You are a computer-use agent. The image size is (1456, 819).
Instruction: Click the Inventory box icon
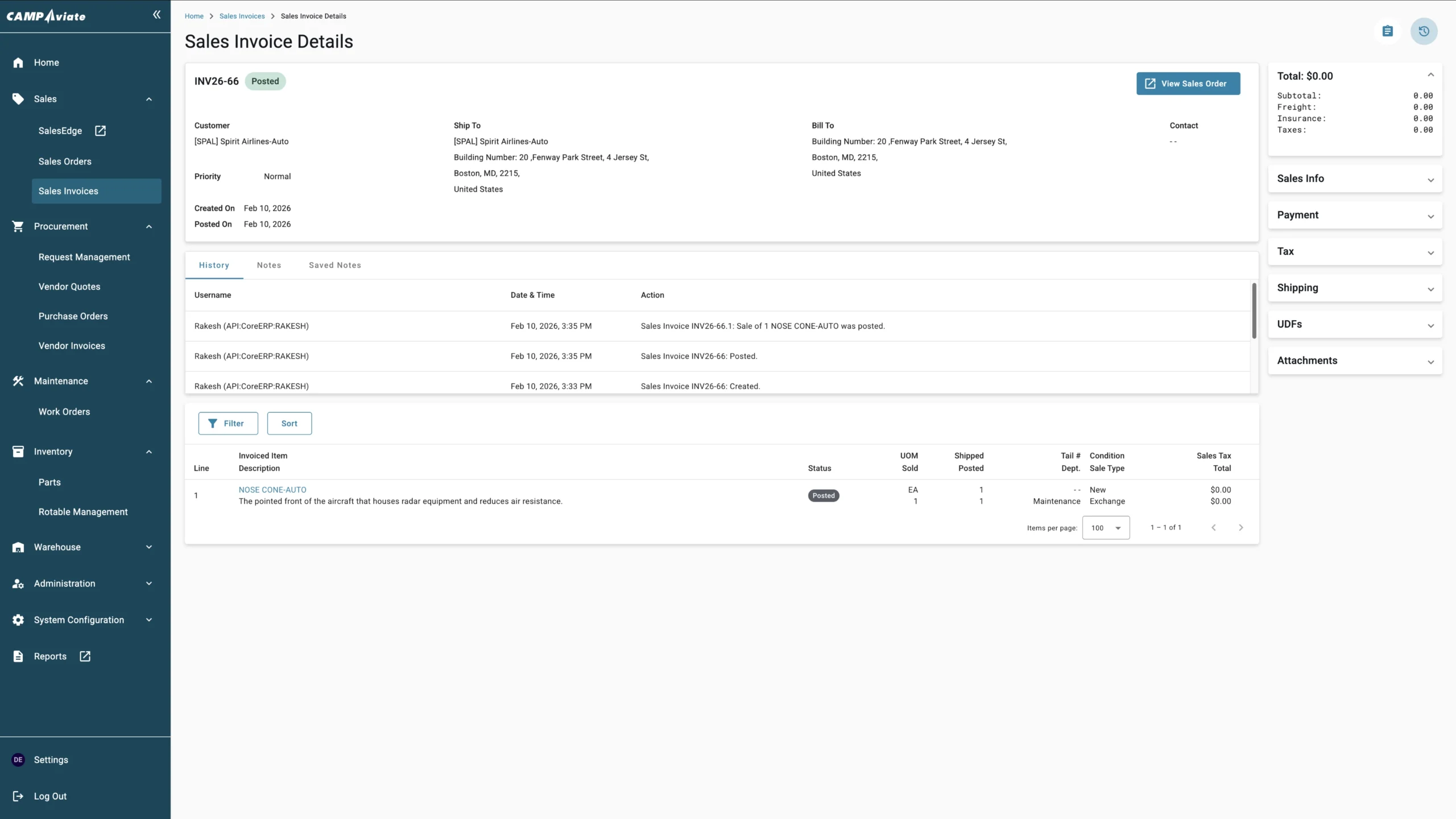pos(18,452)
